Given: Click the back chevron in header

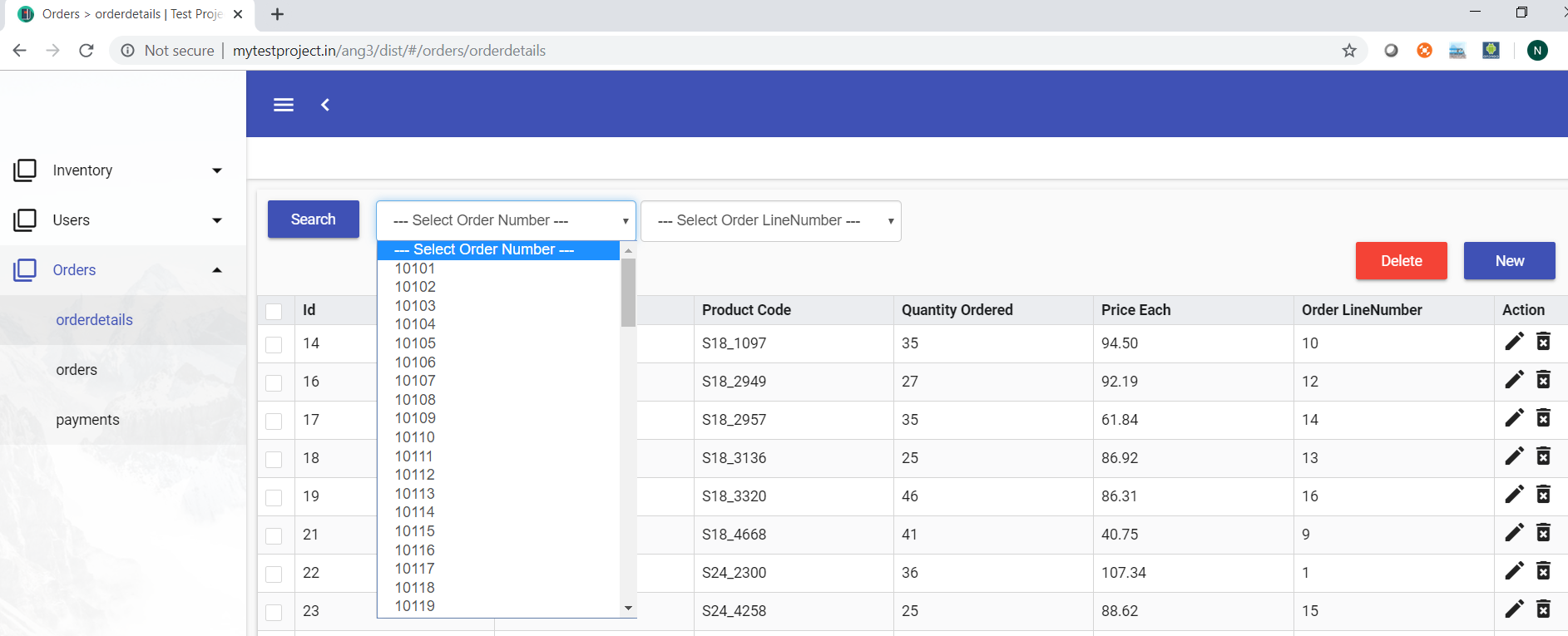Looking at the screenshot, I should 325,105.
